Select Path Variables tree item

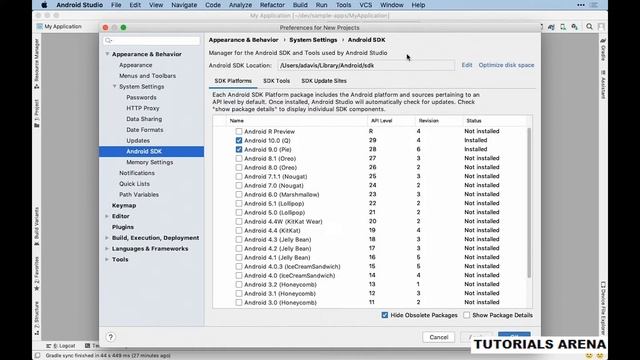(139, 195)
